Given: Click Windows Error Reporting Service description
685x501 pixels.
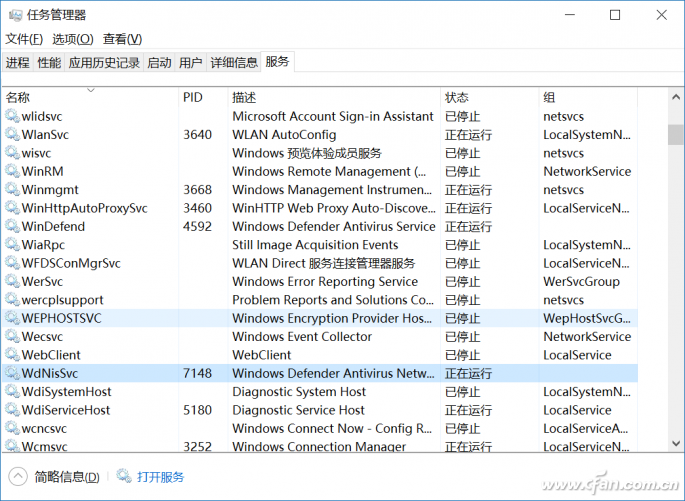Looking at the screenshot, I should [325, 281].
